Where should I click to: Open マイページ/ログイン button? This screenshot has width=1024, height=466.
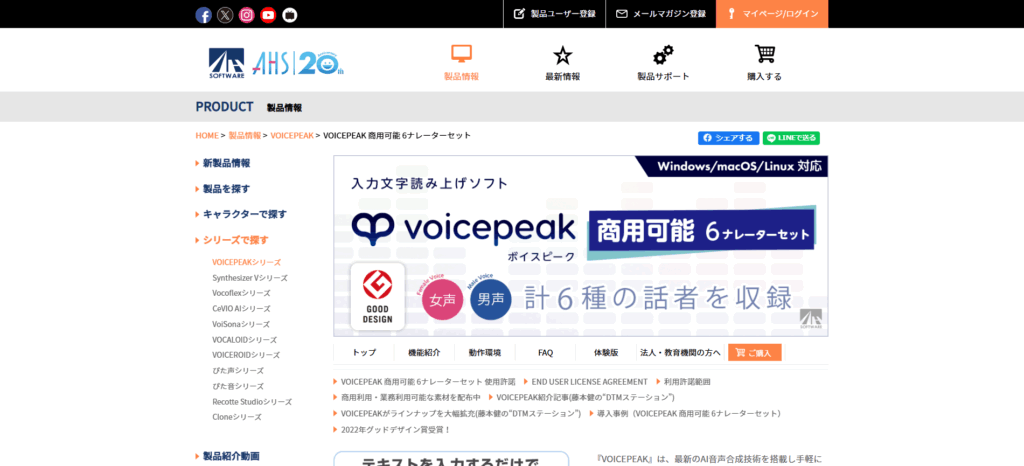click(x=772, y=14)
